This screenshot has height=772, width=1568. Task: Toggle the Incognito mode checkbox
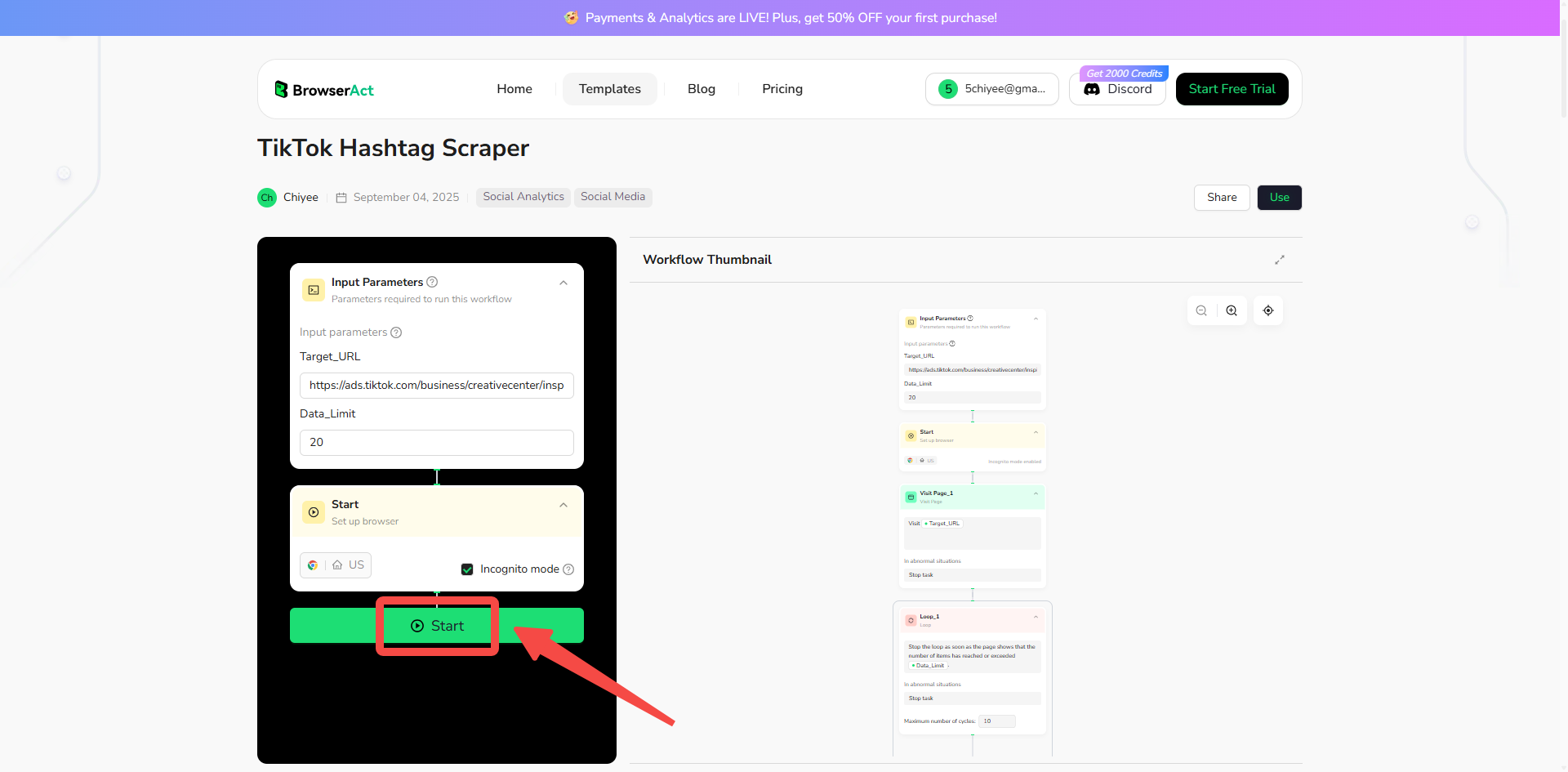click(467, 569)
